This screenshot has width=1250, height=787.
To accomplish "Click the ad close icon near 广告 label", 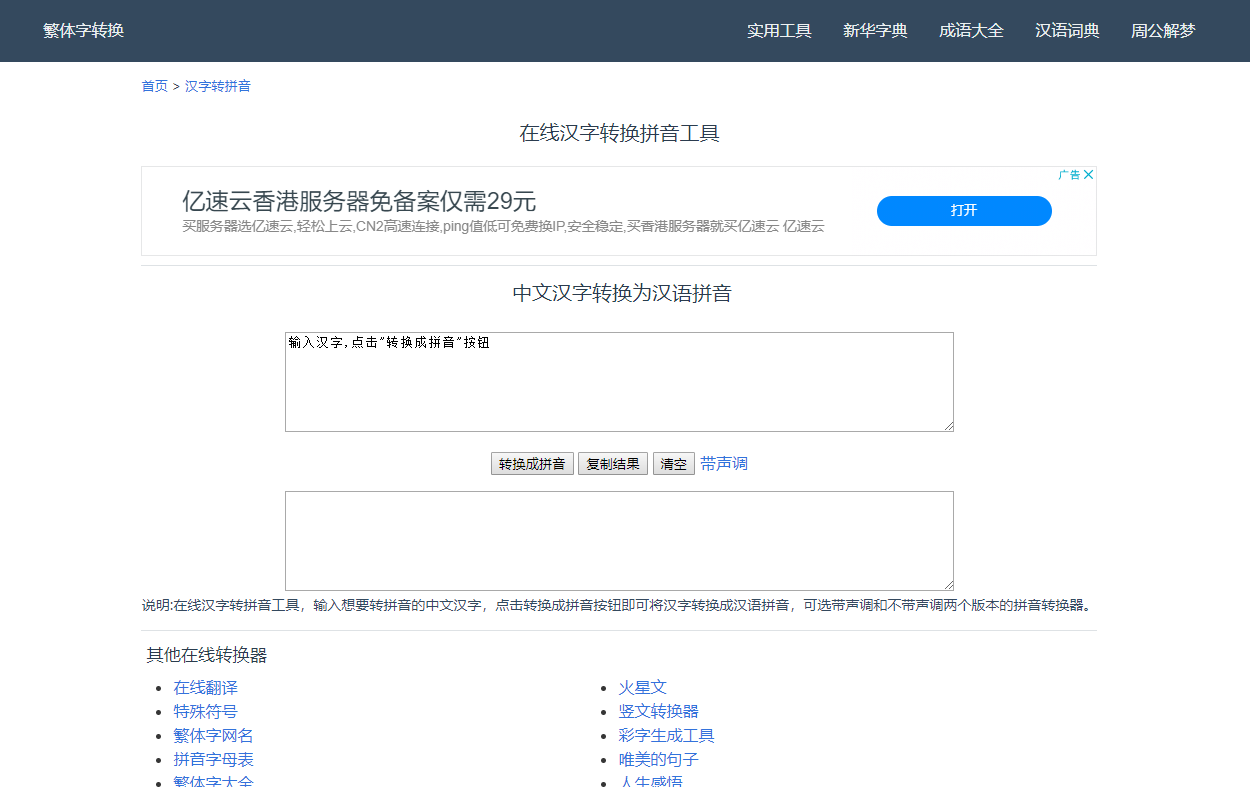I will pyautogui.click(x=1090, y=173).
